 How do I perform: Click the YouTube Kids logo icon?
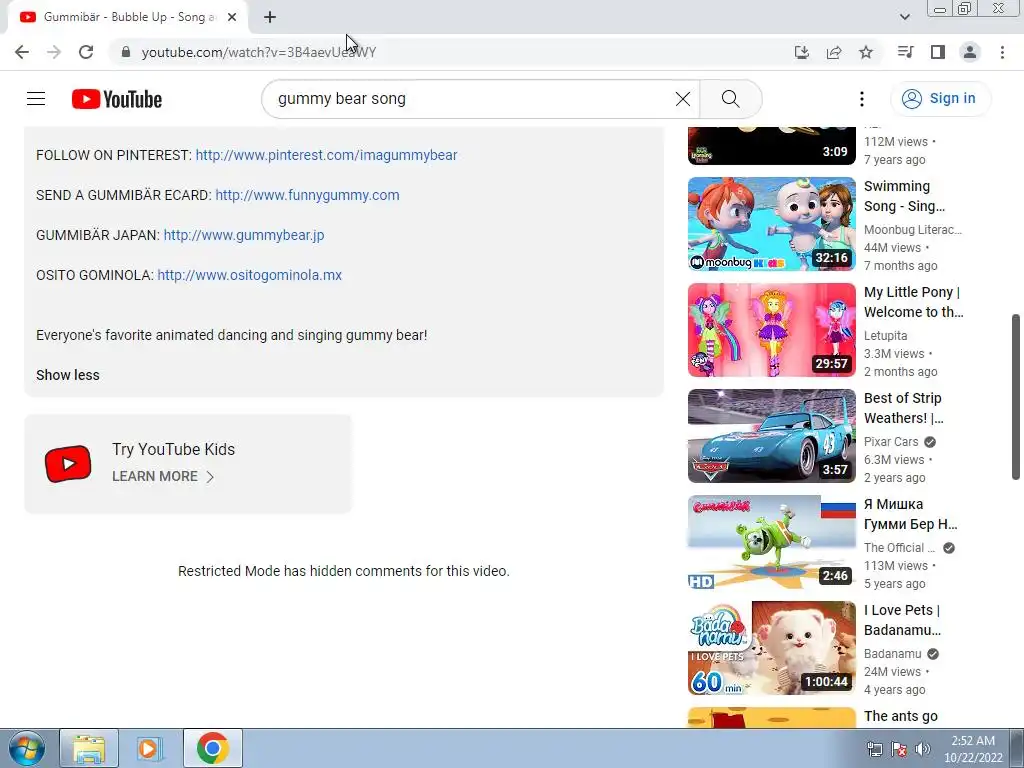(x=68, y=464)
